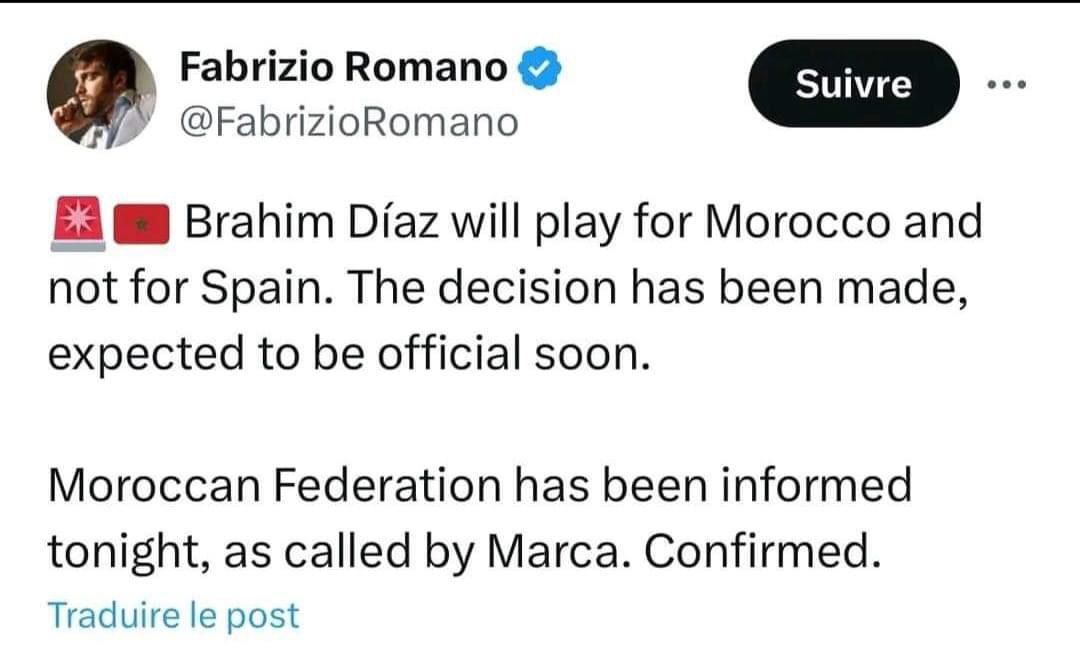Click the blue verified badge
Viewport: 1080px width, 658px height.
pos(542,69)
